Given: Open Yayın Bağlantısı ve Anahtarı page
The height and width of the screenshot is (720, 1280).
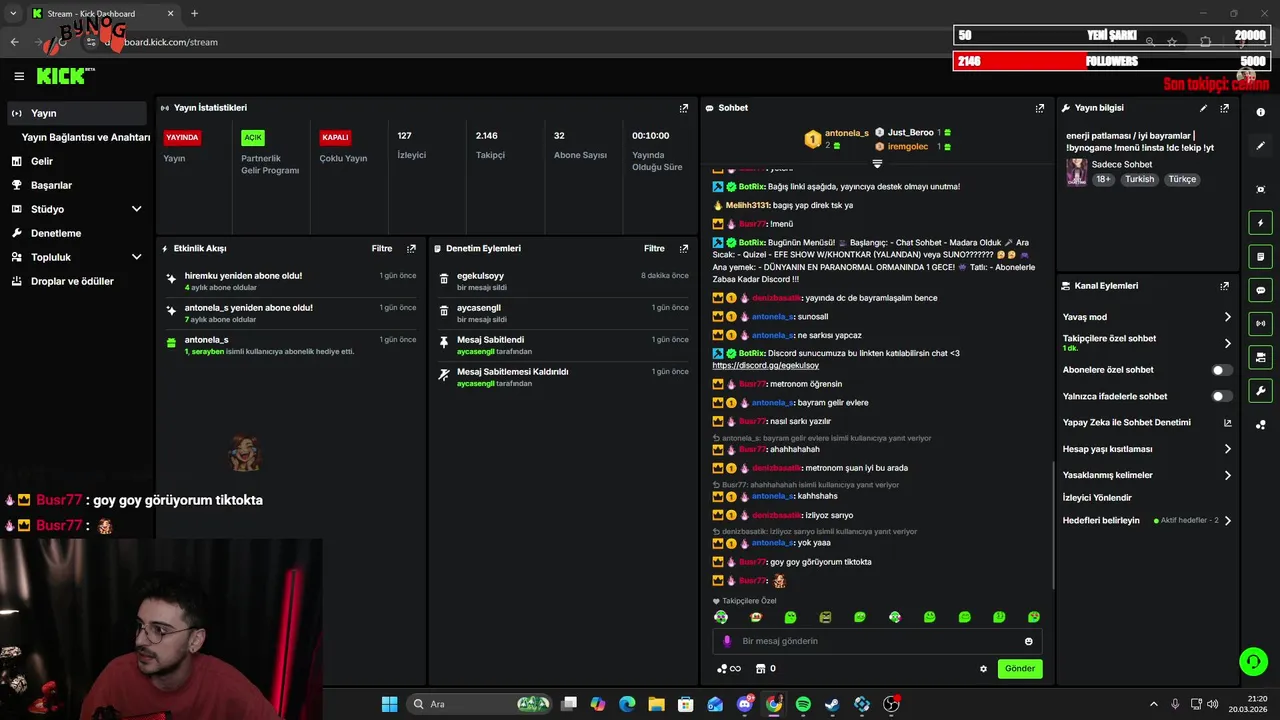Looking at the screenshot, I should [x=86, y=137].
